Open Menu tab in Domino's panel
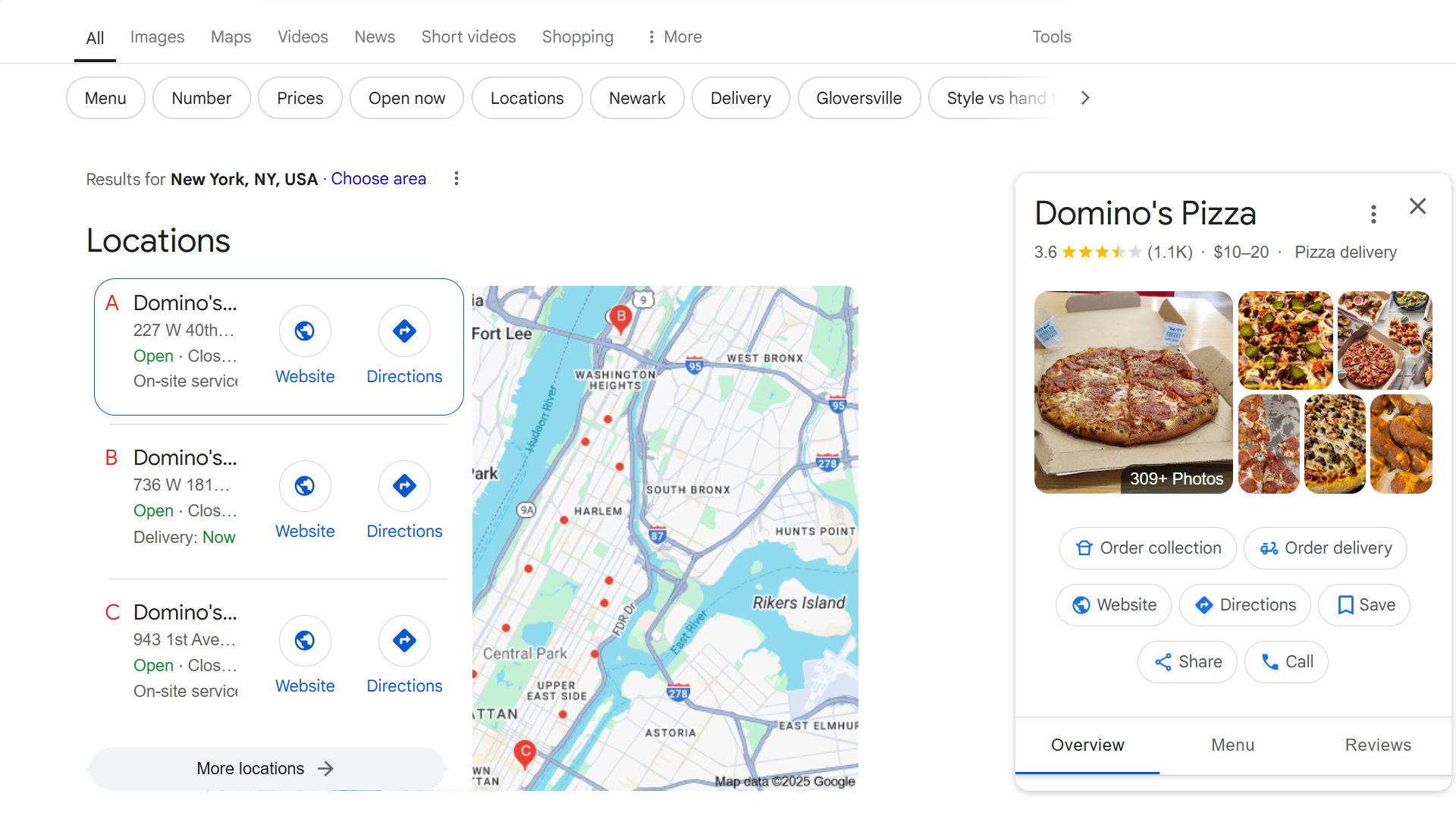The image size is (1456, 819). tap(1232, 745)
